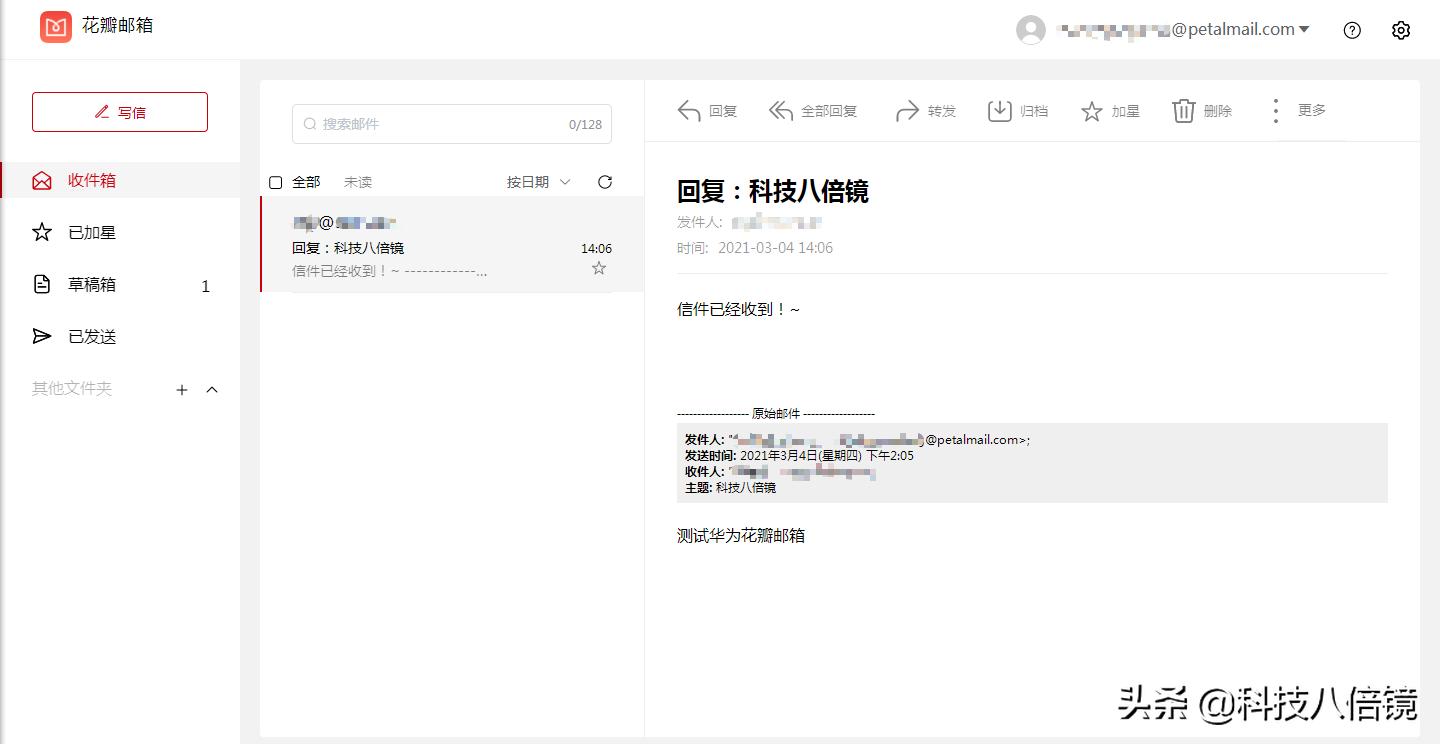Viewport: 1440px width, 744px height.
Task: Switch to the 未读 unread filter
Action: pos(358,182)
